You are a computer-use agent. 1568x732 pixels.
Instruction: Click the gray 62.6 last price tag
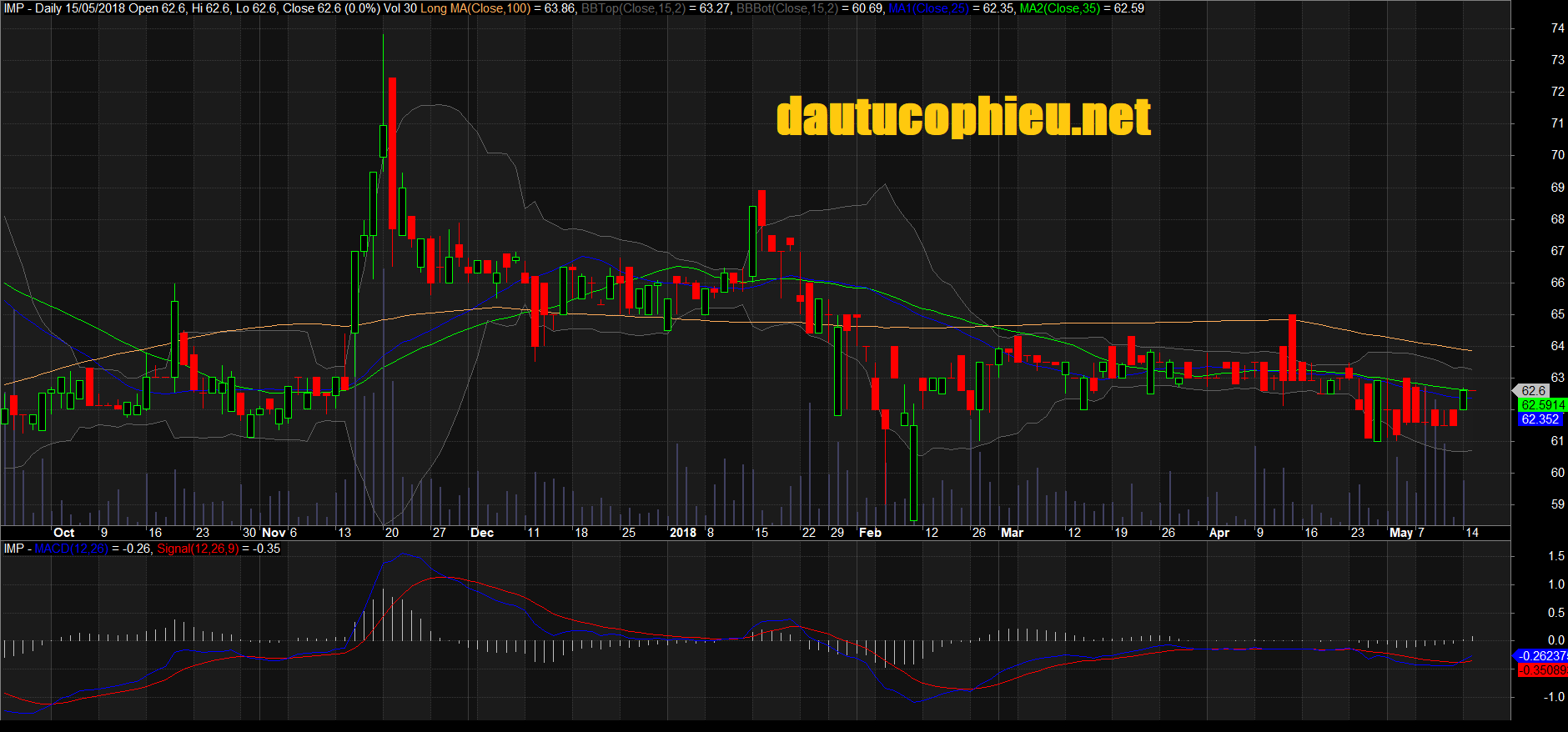tap(1533, 390)
